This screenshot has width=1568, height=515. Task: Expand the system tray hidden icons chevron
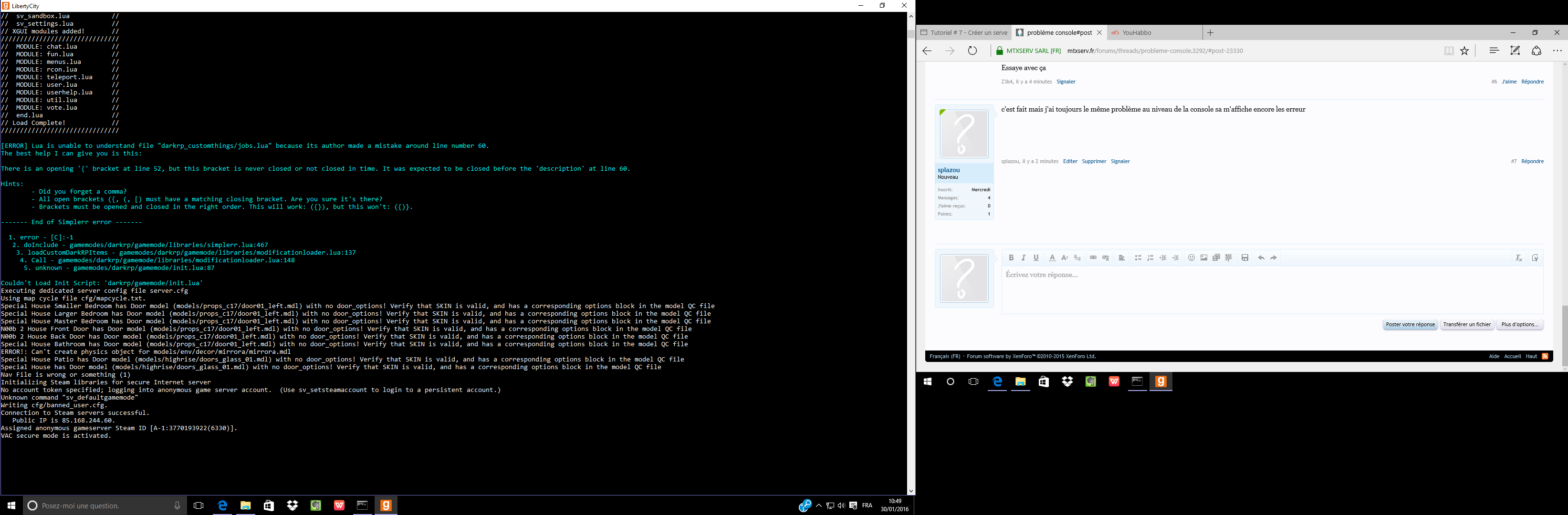click(819, 505)
